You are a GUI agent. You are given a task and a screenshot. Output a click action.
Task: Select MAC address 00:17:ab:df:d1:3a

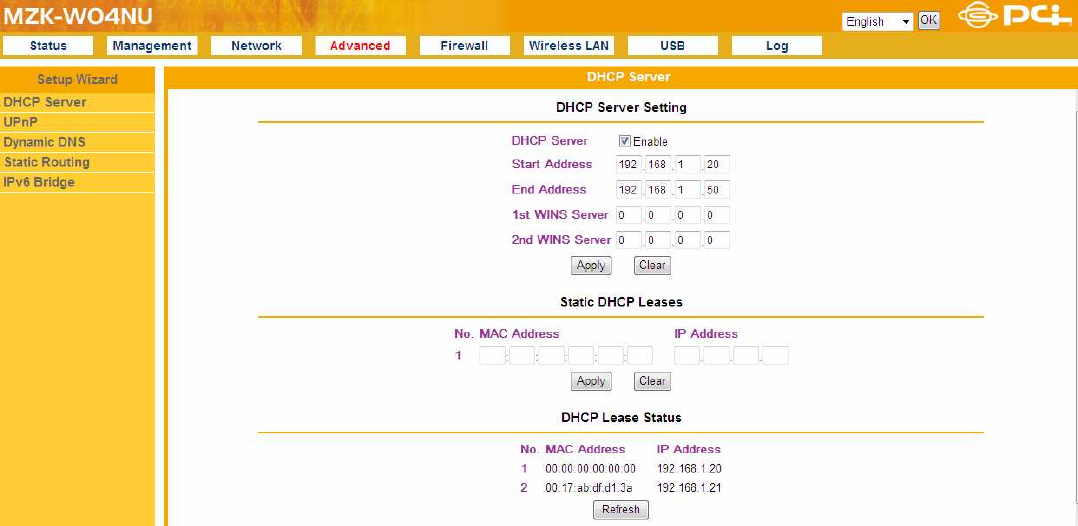[x=589, y=488]
